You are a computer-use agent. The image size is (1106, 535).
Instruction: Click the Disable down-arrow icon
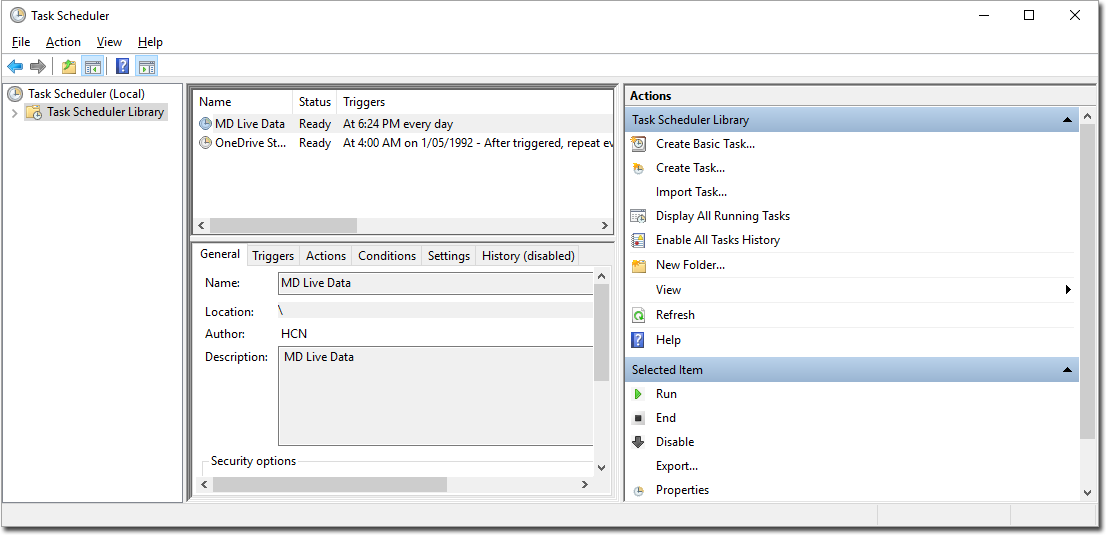tap(638, 442)
